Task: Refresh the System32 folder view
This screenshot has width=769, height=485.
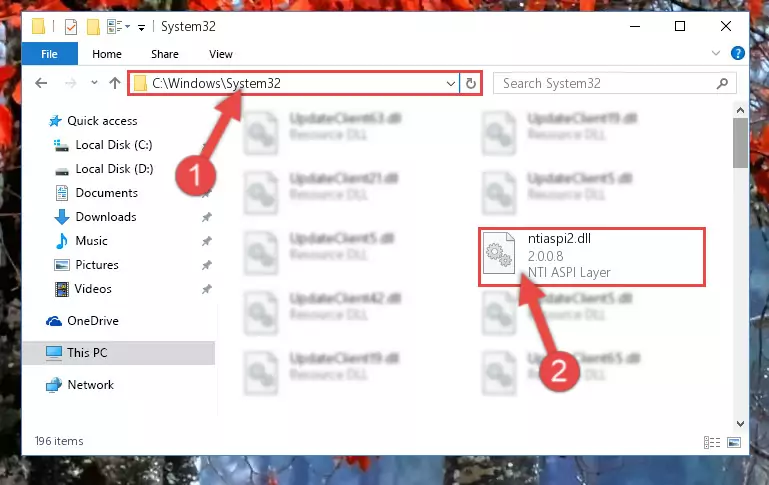Action: coord(471,83)
